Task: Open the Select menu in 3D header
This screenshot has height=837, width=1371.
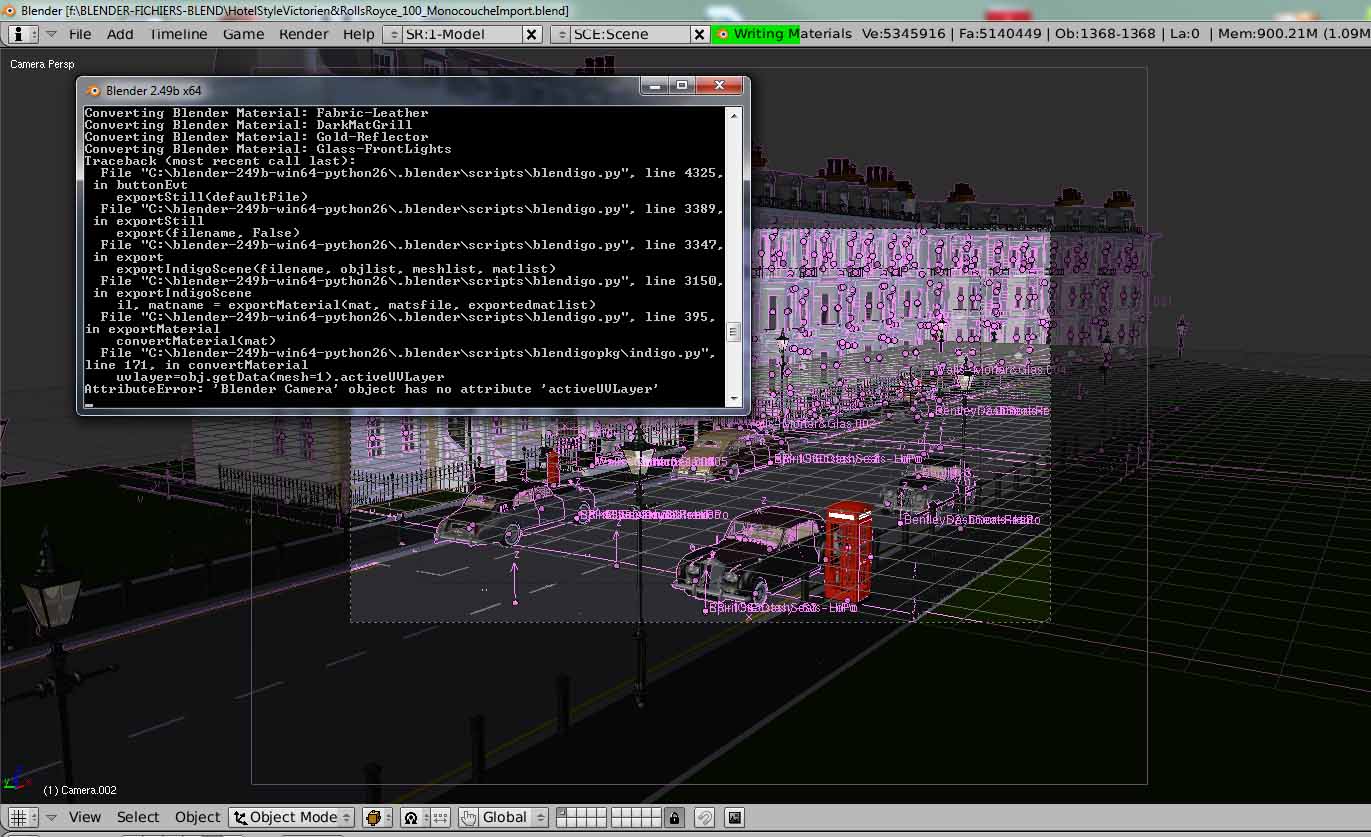Action: pos(138,817)
